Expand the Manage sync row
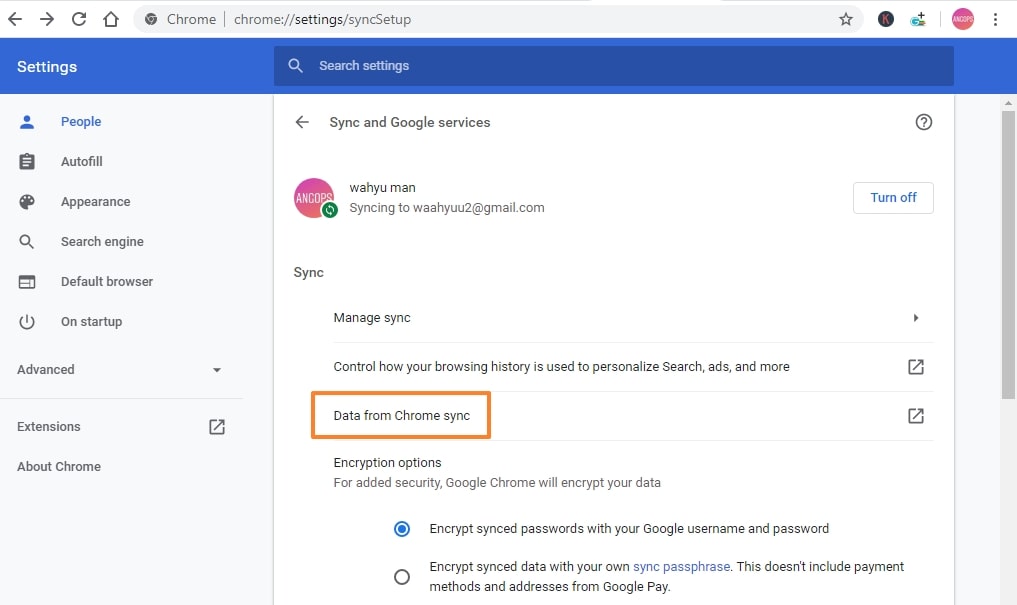The width and height of the screenshot is (1017, 605). tap(915, 317)
